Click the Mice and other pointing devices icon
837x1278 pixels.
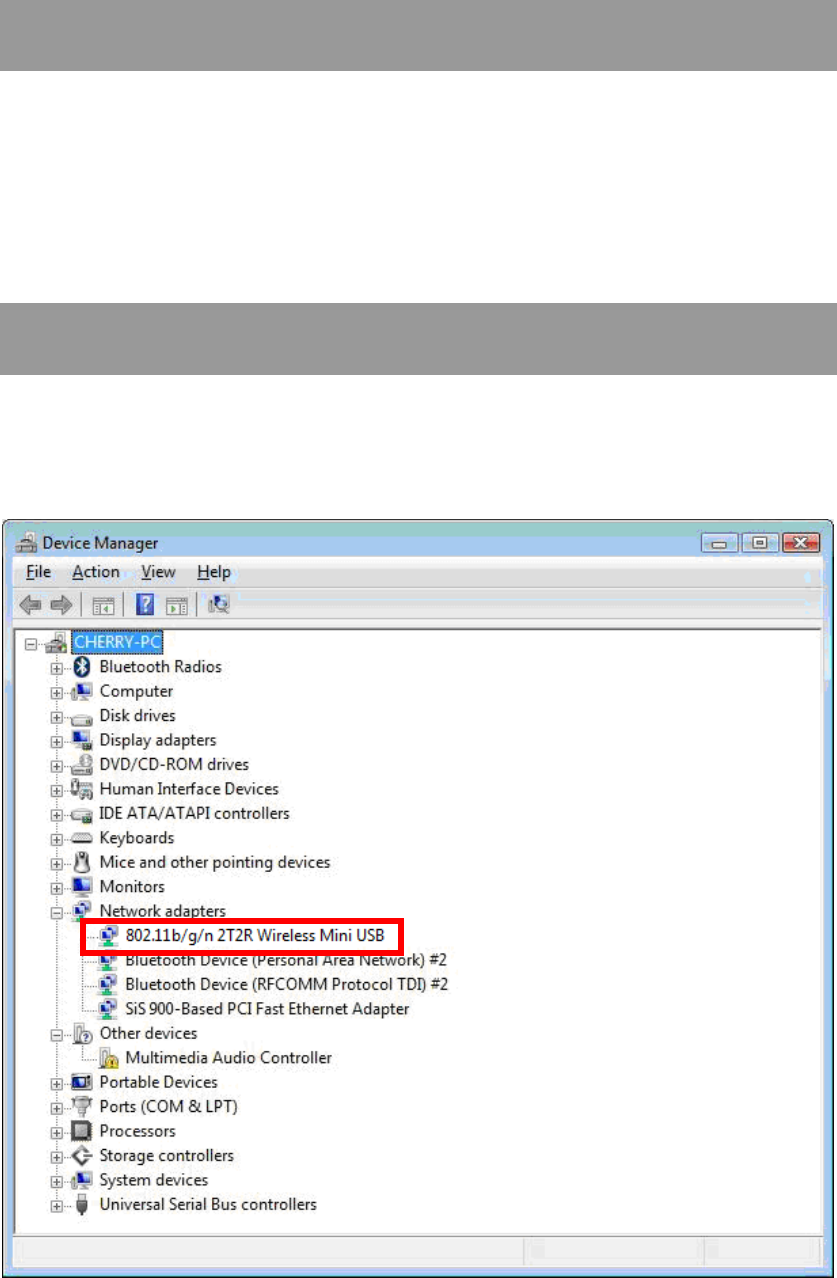pyautogui.click(x=82, y=862)
